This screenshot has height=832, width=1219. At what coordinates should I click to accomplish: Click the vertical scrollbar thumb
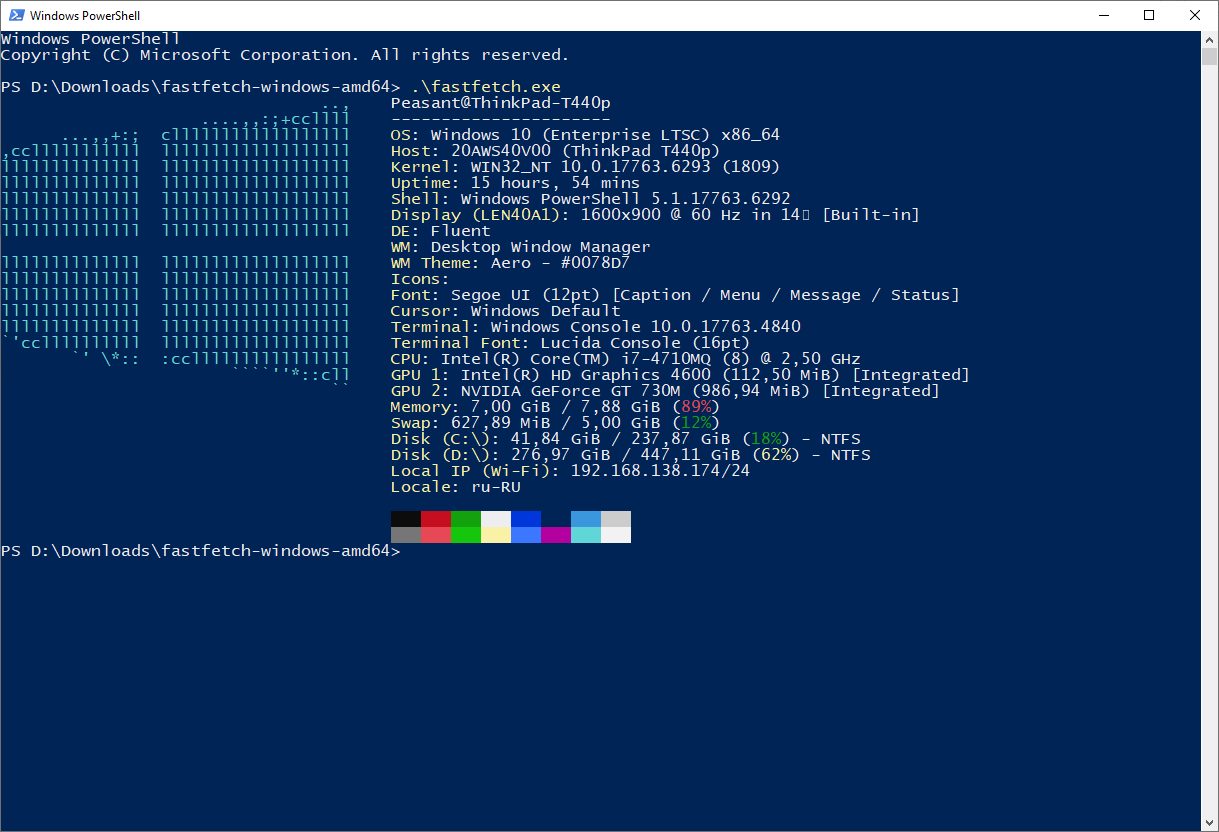[1209, 56]
